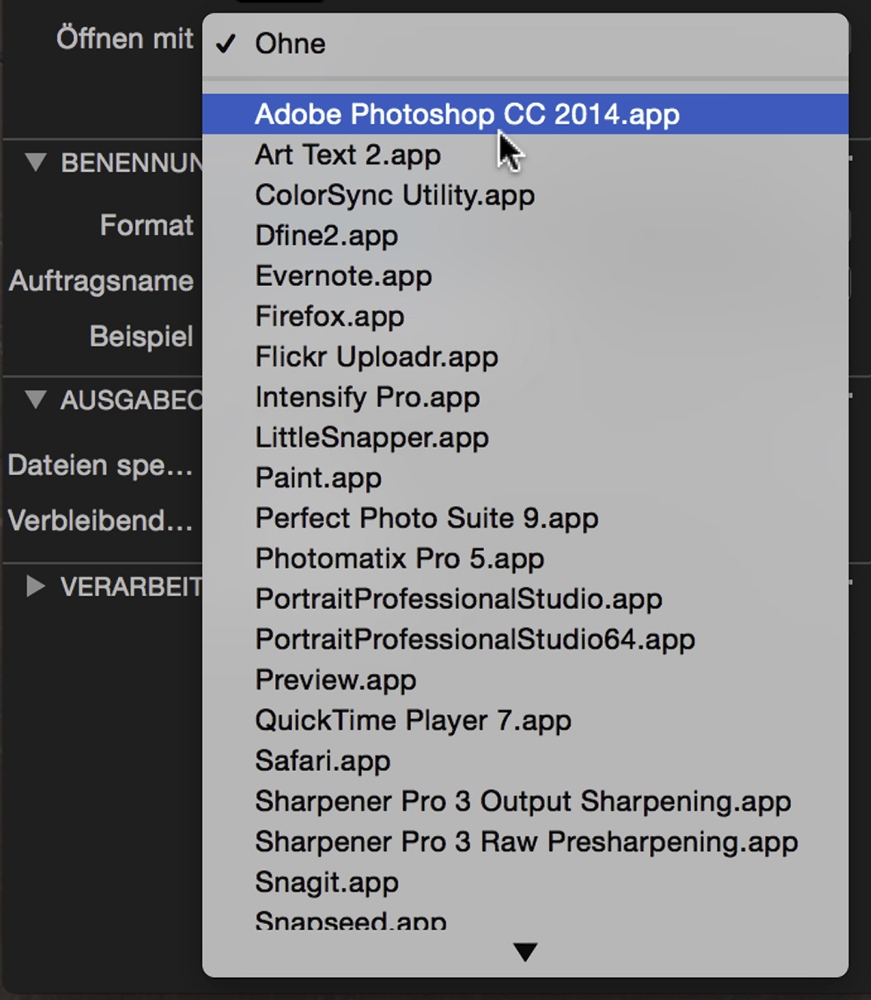Click the Format label
Viewport: 871px width, 1000px height.
pos(146,225)
